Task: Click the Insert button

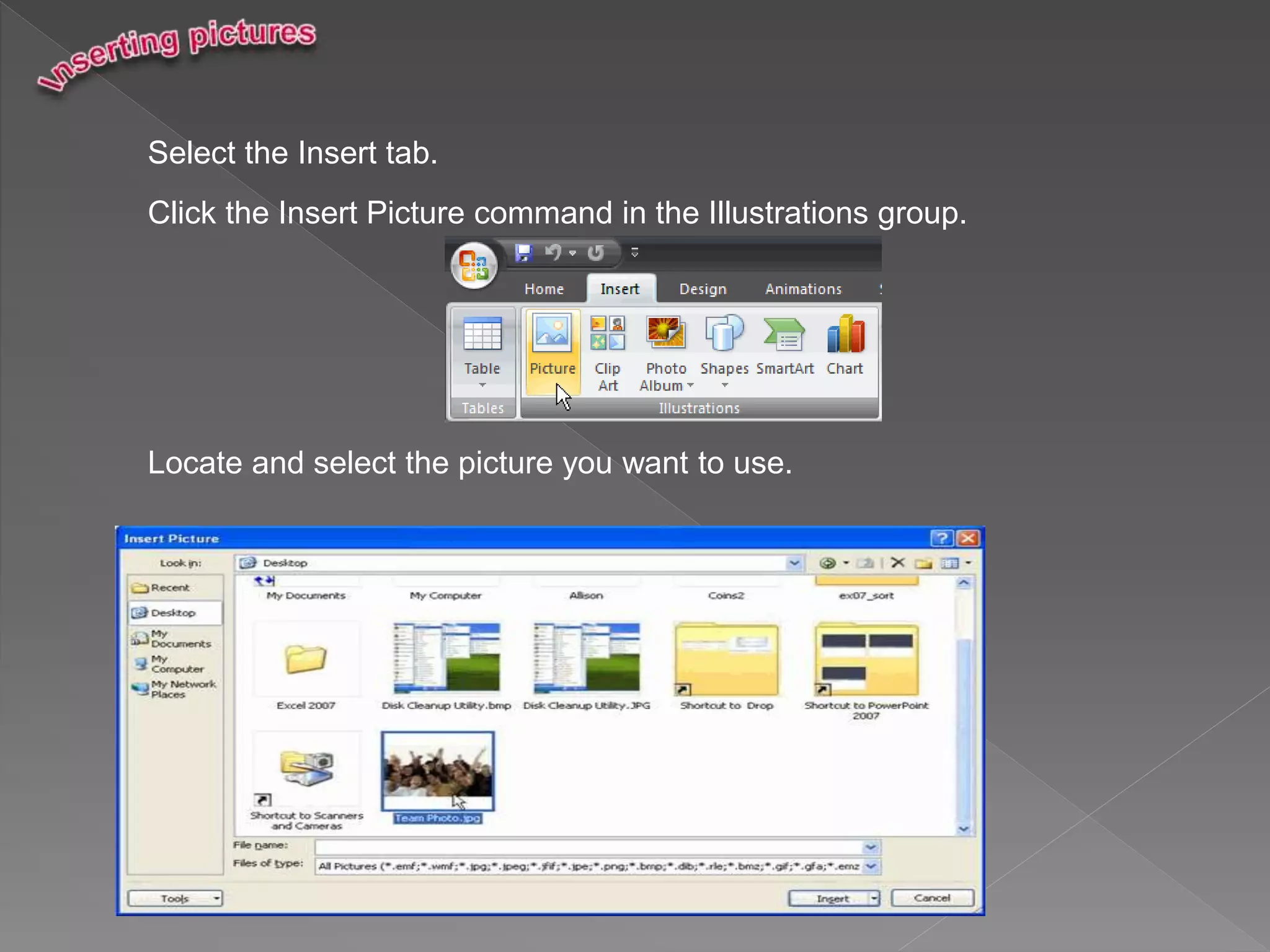Action: click(829, 898)
